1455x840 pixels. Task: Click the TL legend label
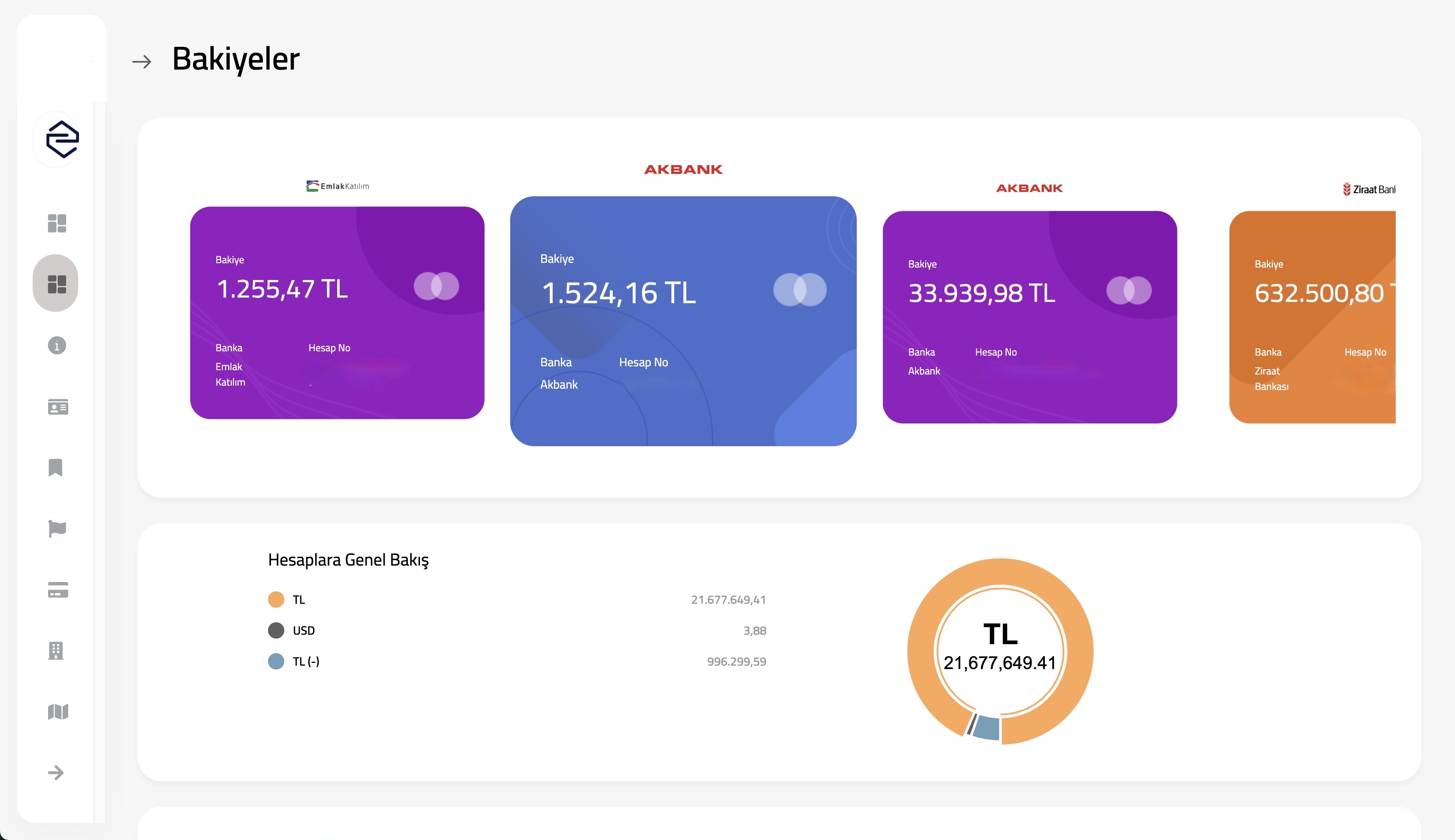[298, 600]
